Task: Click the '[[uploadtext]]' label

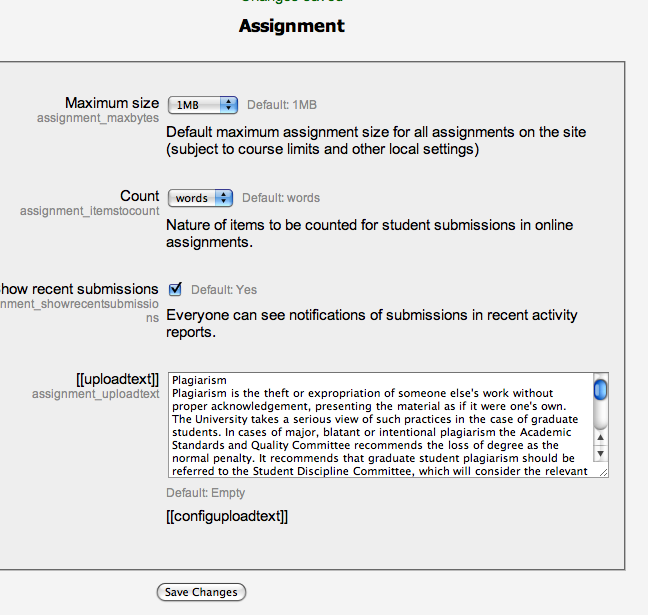Action: (118, 379)
